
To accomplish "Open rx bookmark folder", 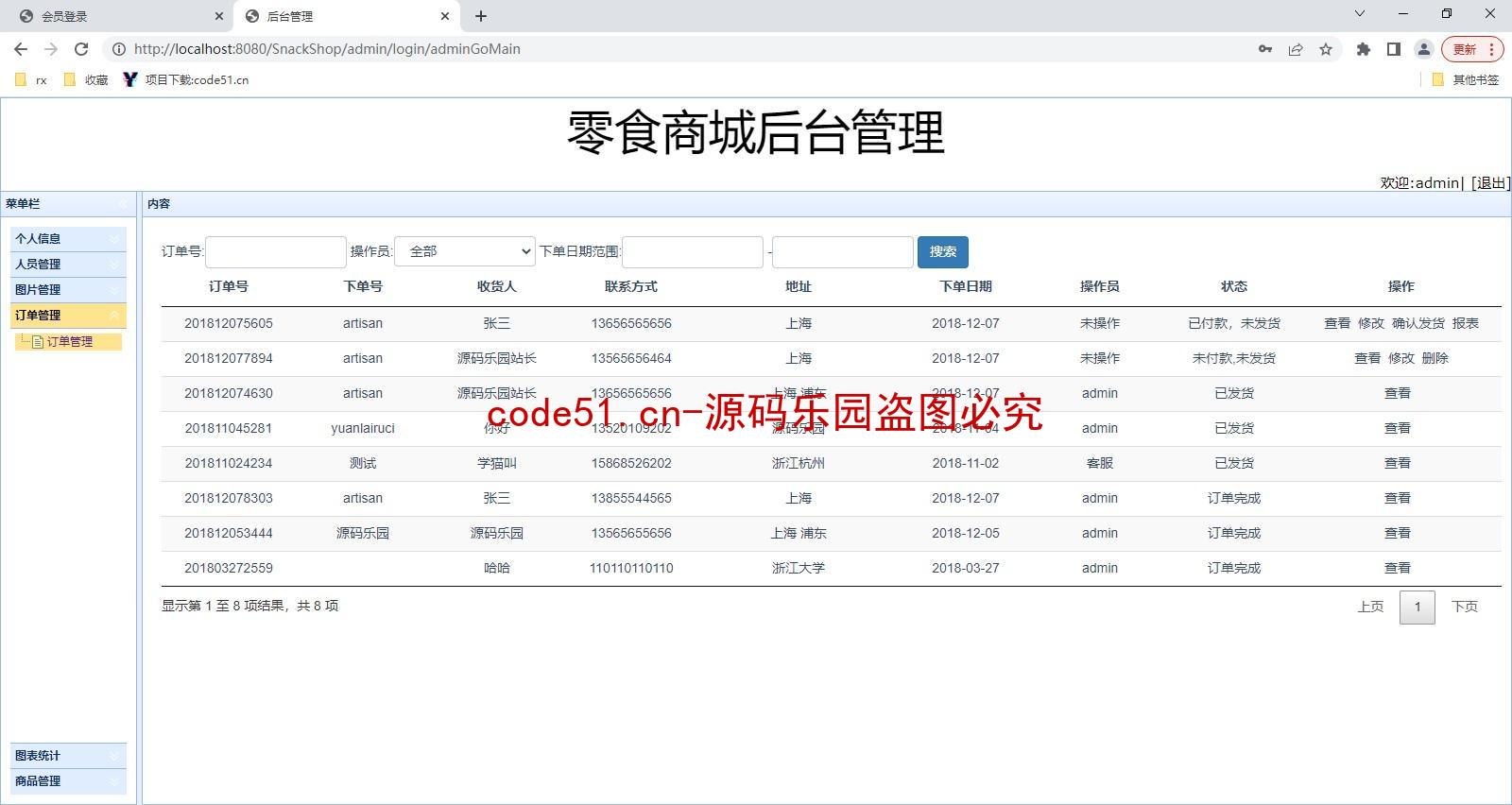I will [31, 80].
